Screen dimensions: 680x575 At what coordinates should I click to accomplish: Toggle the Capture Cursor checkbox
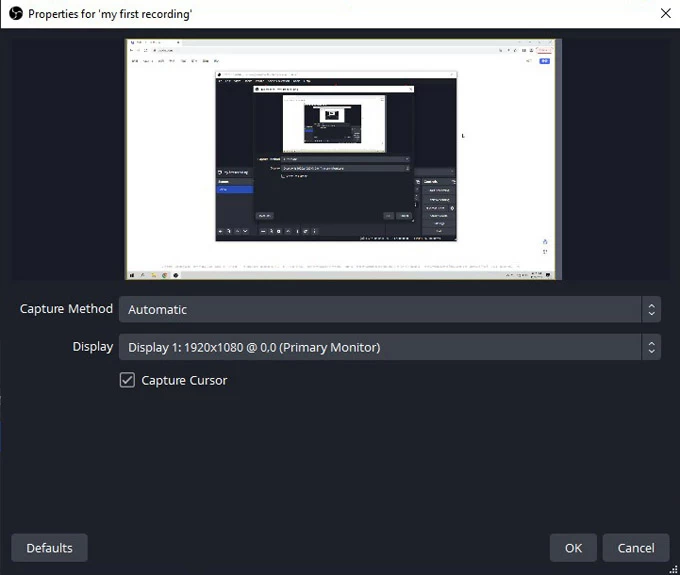pyautogui.click(x=127, y=380)
